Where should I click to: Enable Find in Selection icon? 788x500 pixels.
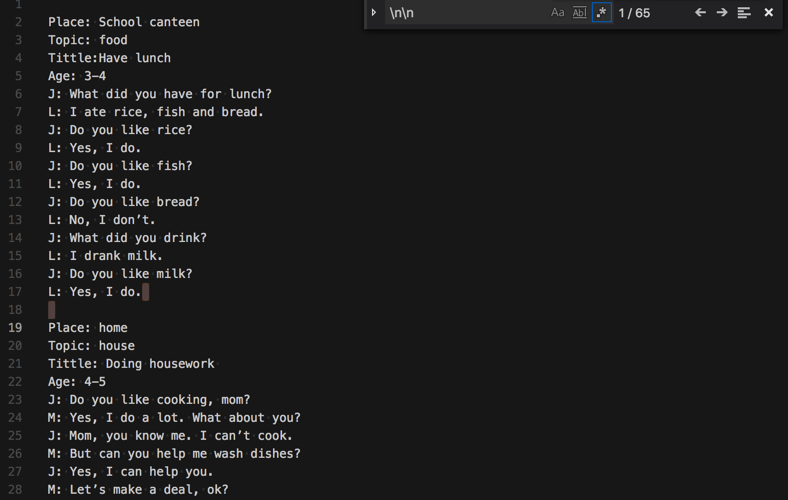(744, 13)
